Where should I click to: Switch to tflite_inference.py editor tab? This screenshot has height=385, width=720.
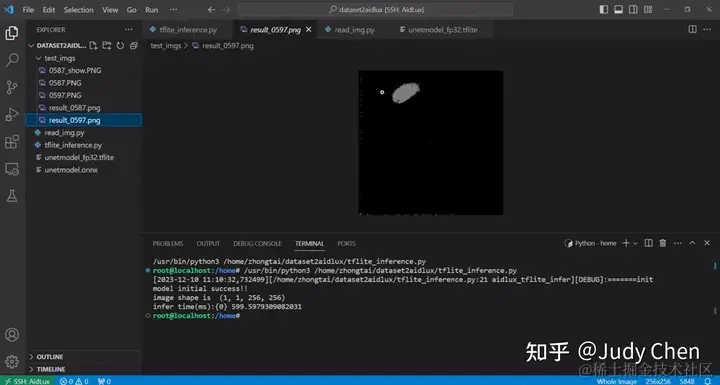click(x=188, y=29)
